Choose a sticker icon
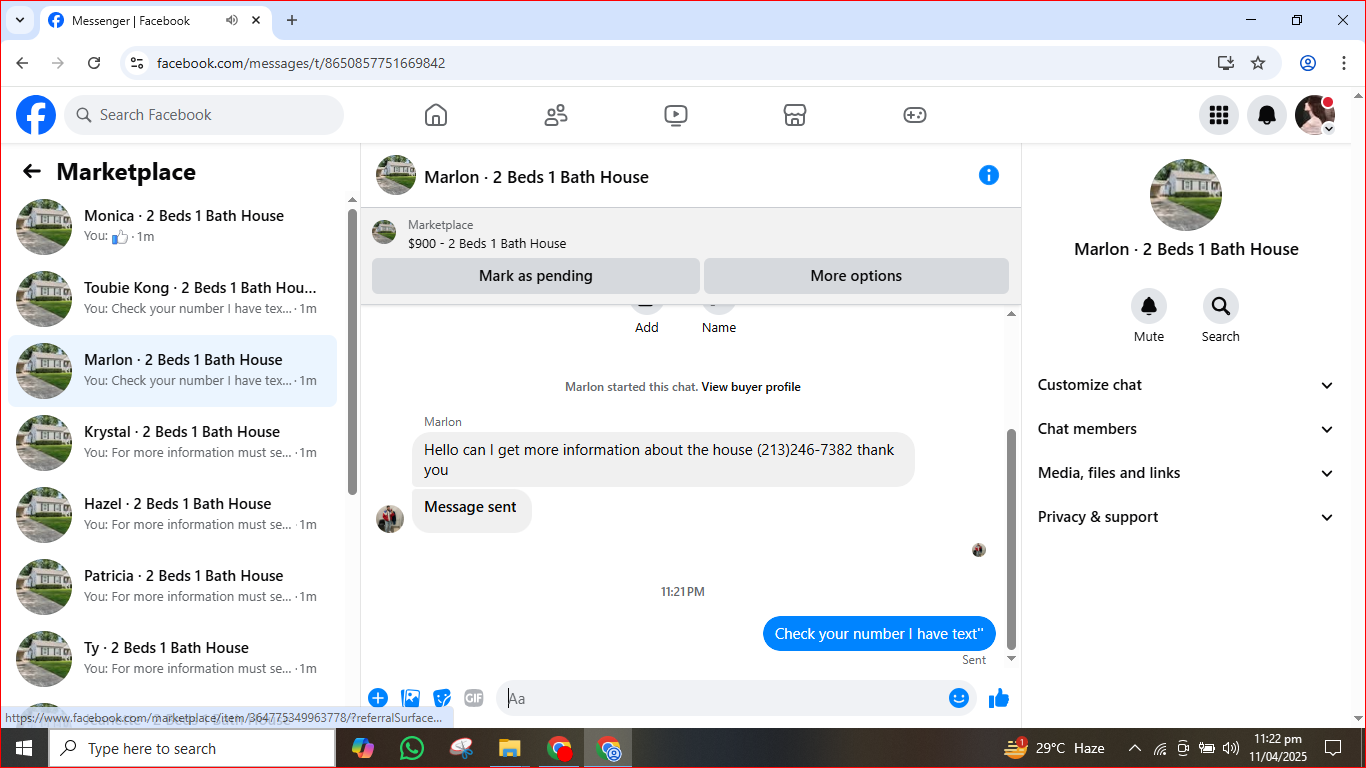This screenshot has height=768, width=1366. tap(442, 698)
